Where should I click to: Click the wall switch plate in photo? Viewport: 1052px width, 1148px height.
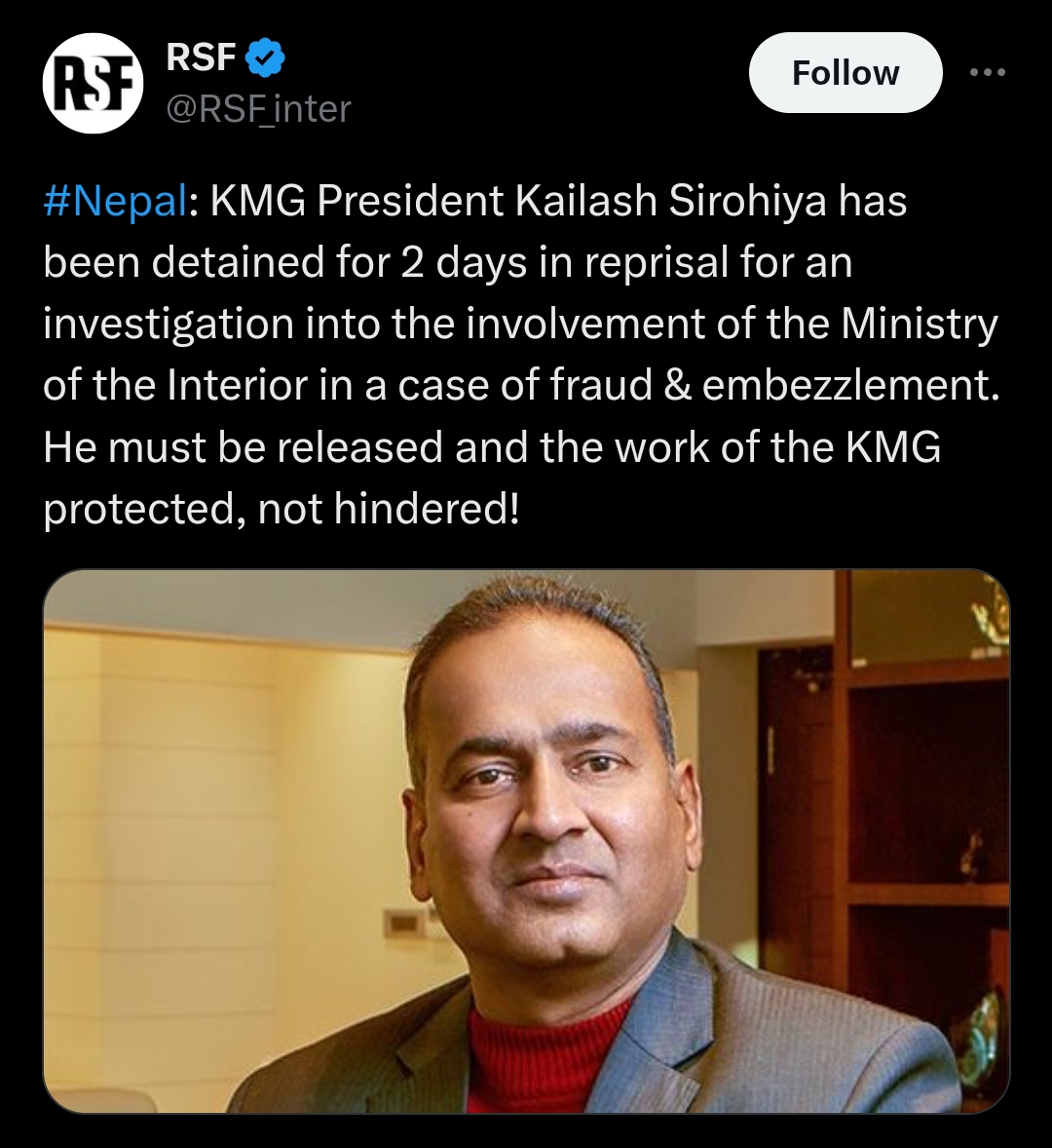pyautogui.click(x=404, y=923)
